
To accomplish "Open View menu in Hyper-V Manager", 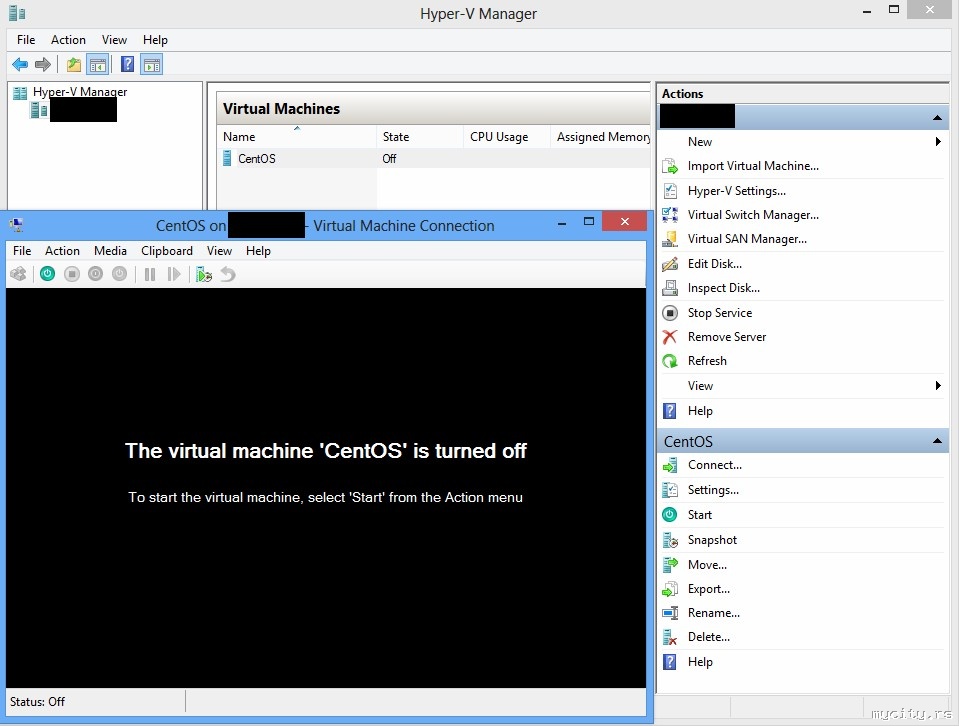I will (114, 40).
